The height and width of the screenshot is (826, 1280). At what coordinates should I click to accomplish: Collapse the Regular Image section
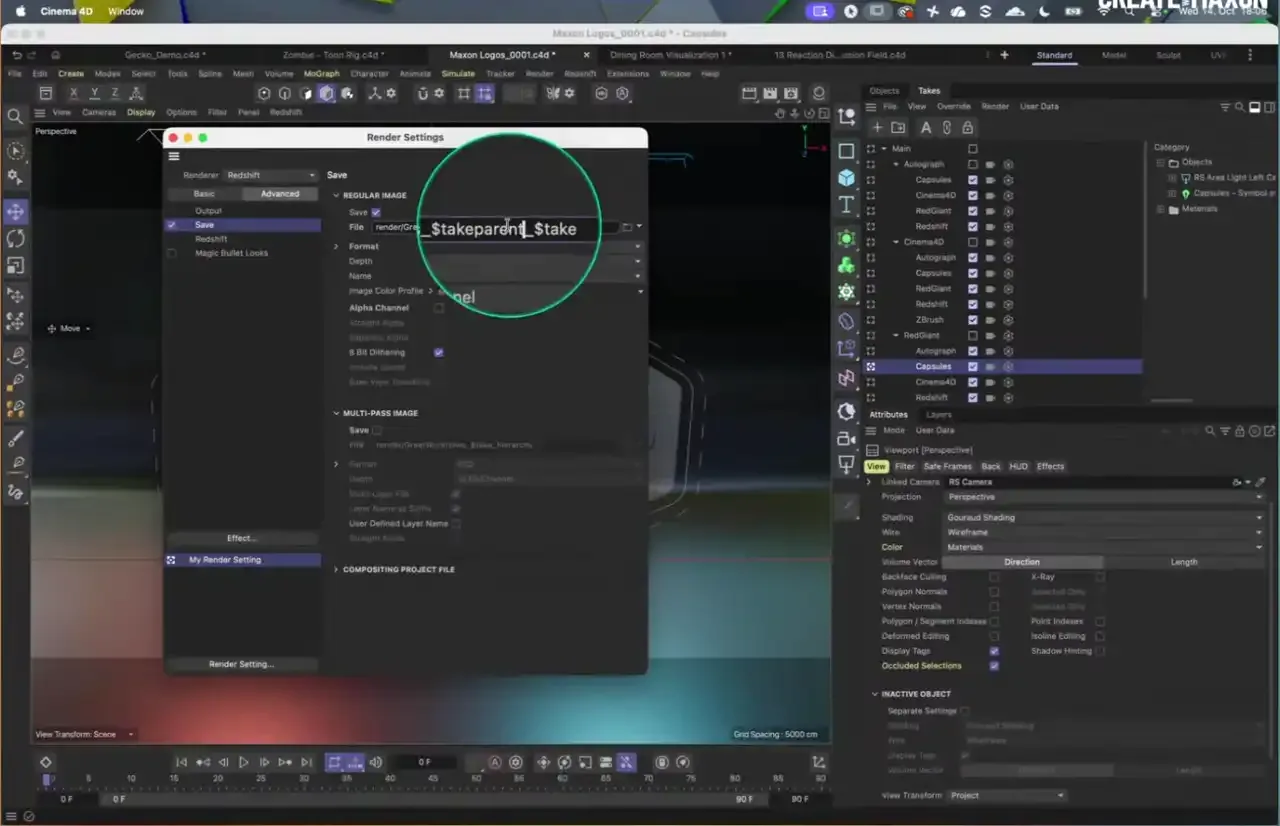(337, 196)
